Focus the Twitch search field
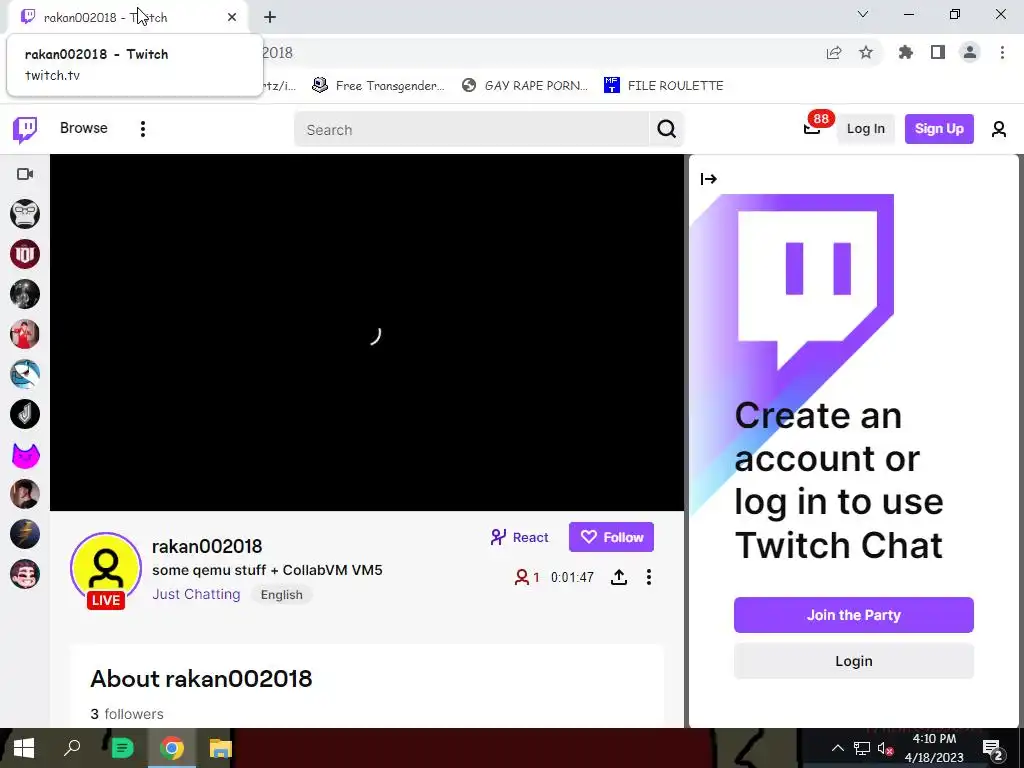 pyautogui.click(x=472, y=129)
